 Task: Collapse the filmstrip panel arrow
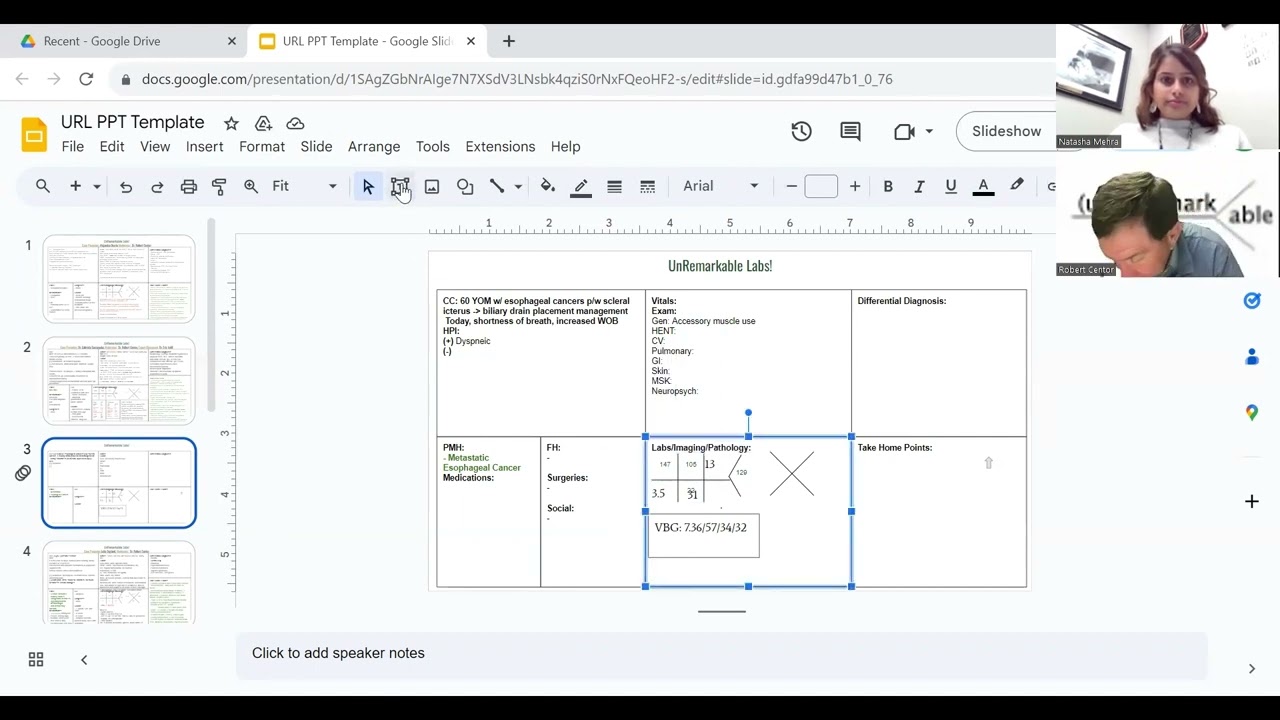tap(84, 659)
